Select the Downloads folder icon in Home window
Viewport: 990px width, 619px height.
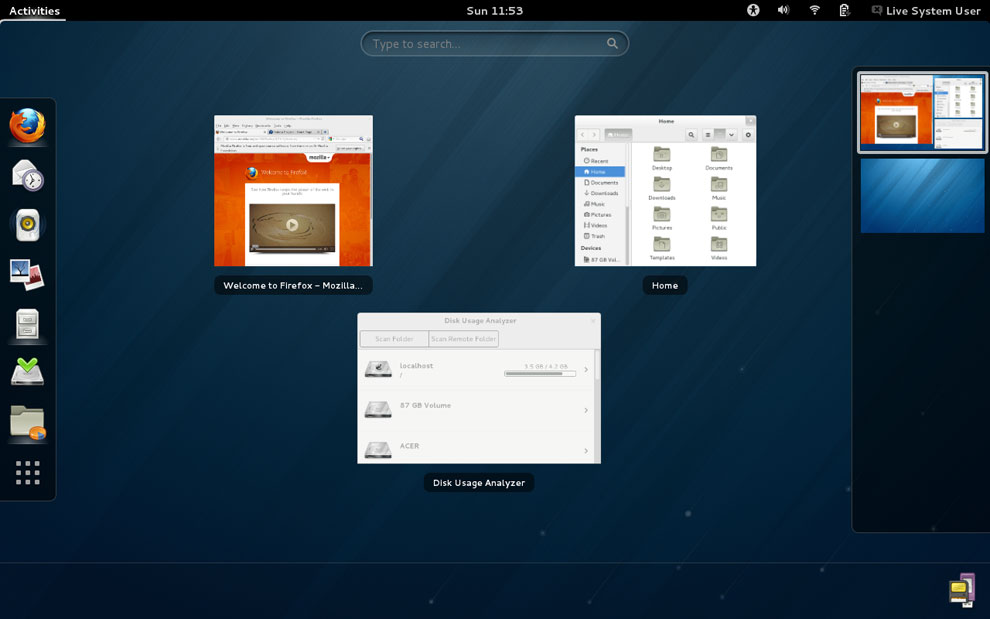coord(662,184)
